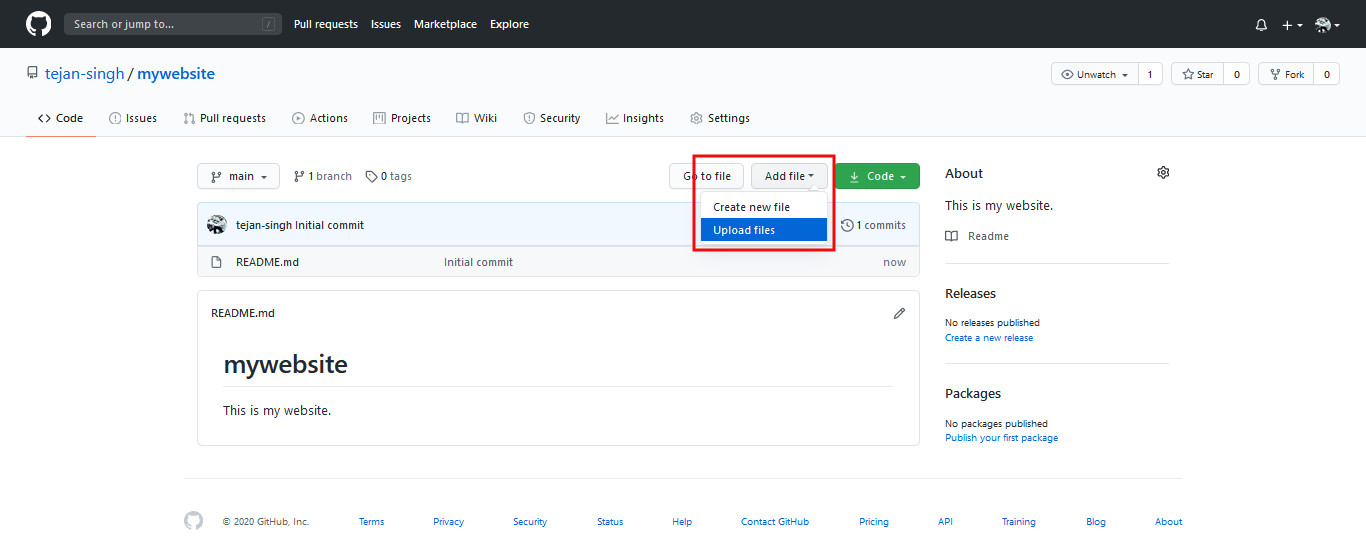Open the 1 commits history link
The image size is (1366, 544).
pyautogui.click(x=874, y=225)
